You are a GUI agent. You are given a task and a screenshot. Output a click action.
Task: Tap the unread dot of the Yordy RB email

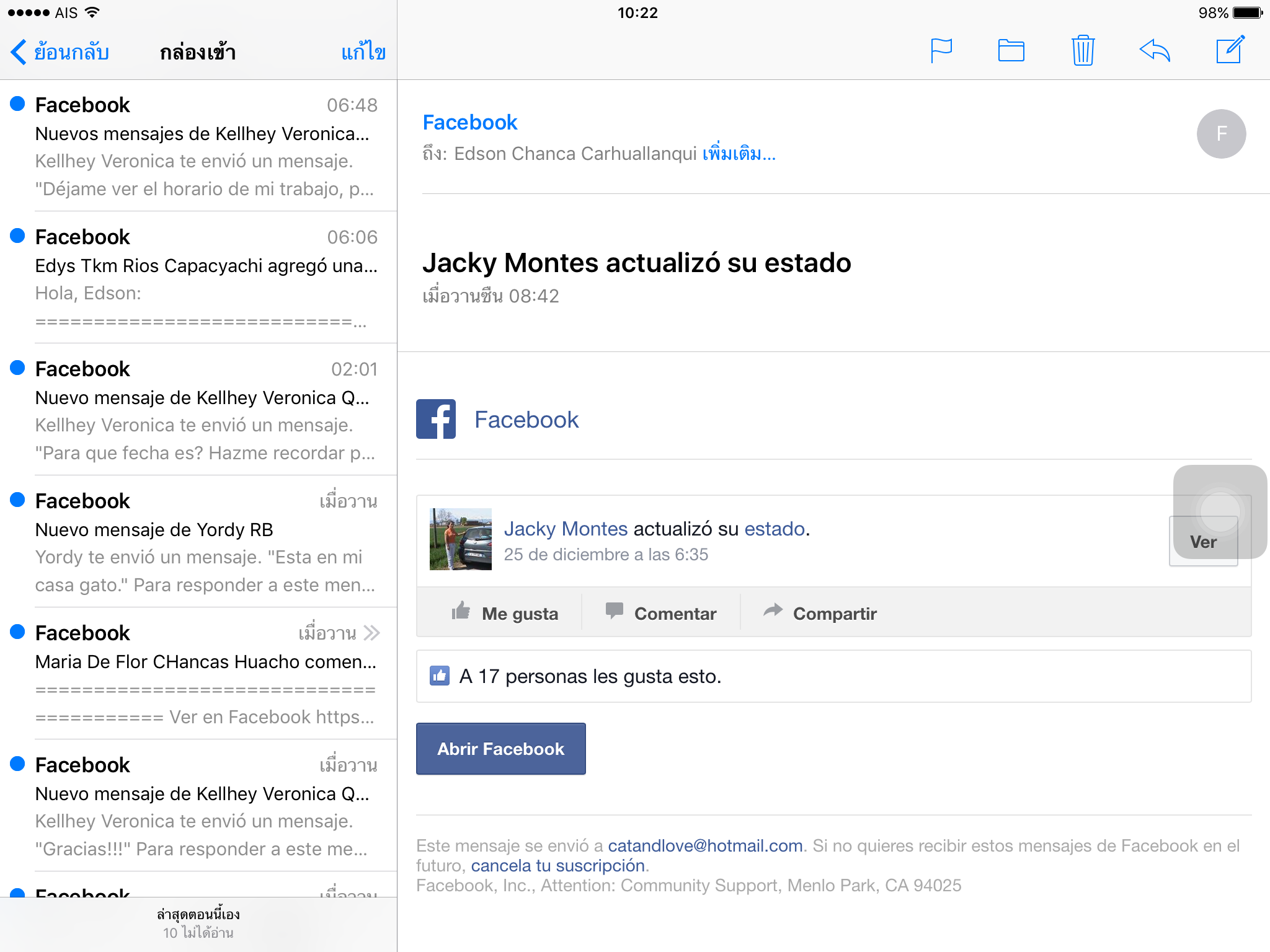17,500
